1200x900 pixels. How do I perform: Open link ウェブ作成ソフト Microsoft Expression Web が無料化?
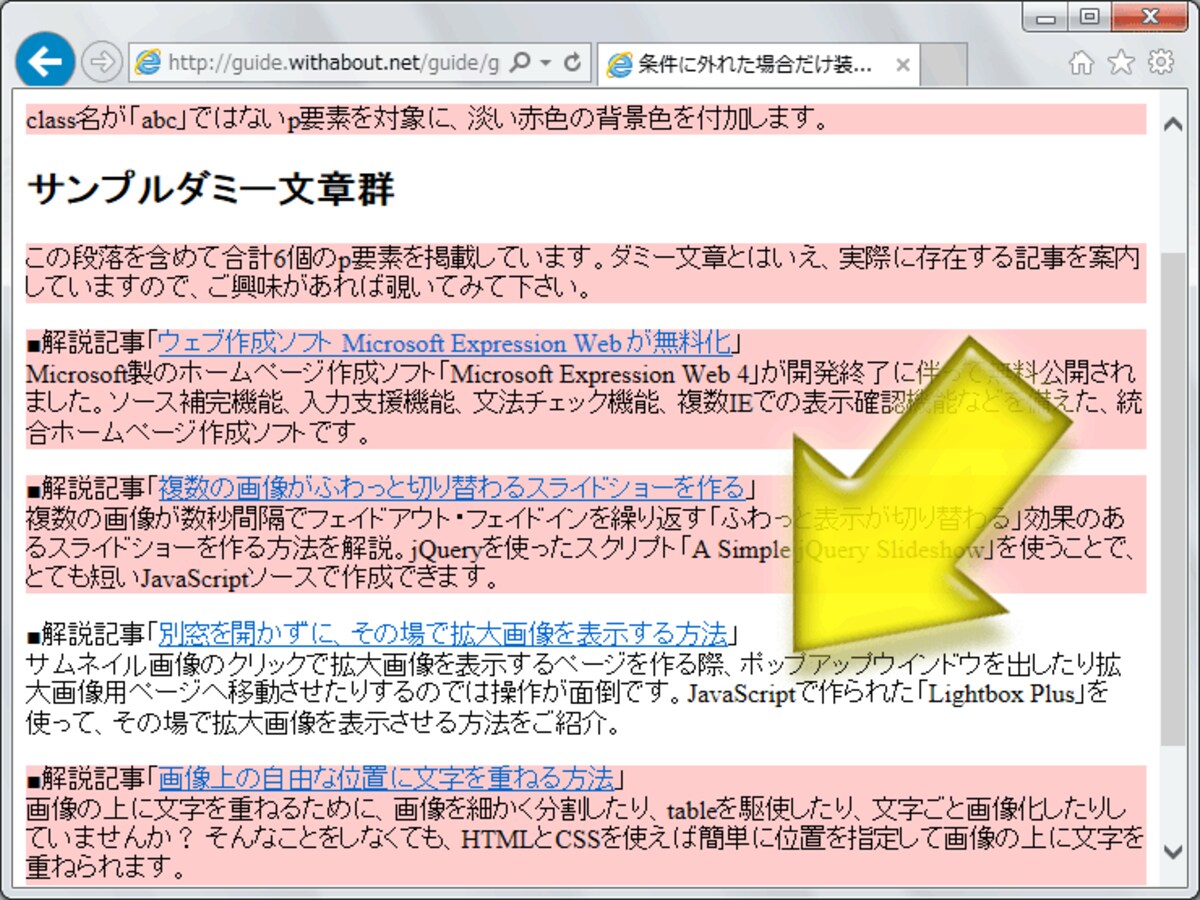tap(445, 344)
